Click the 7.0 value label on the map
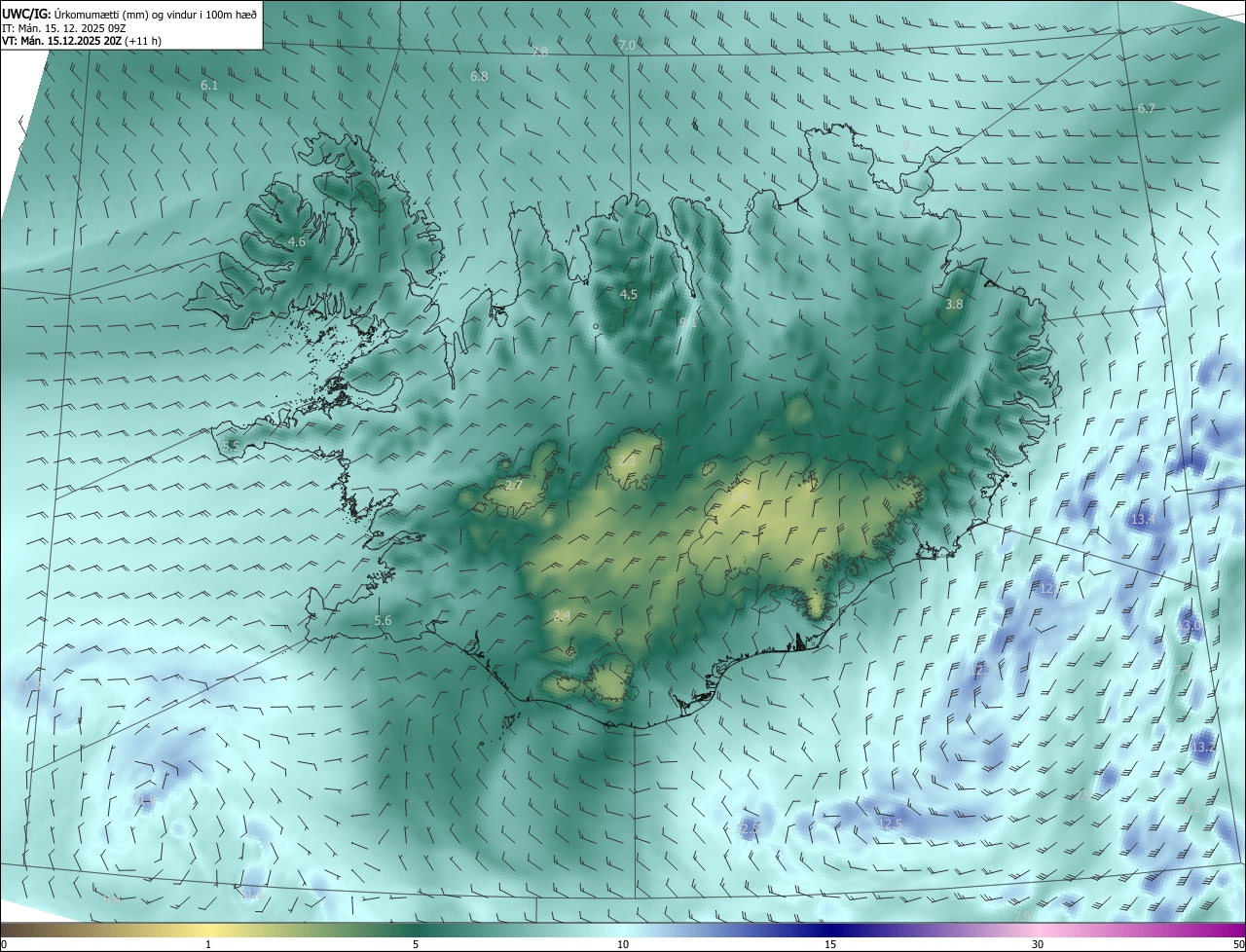This screenshot has width=1246, height=952. coord(627,45)
